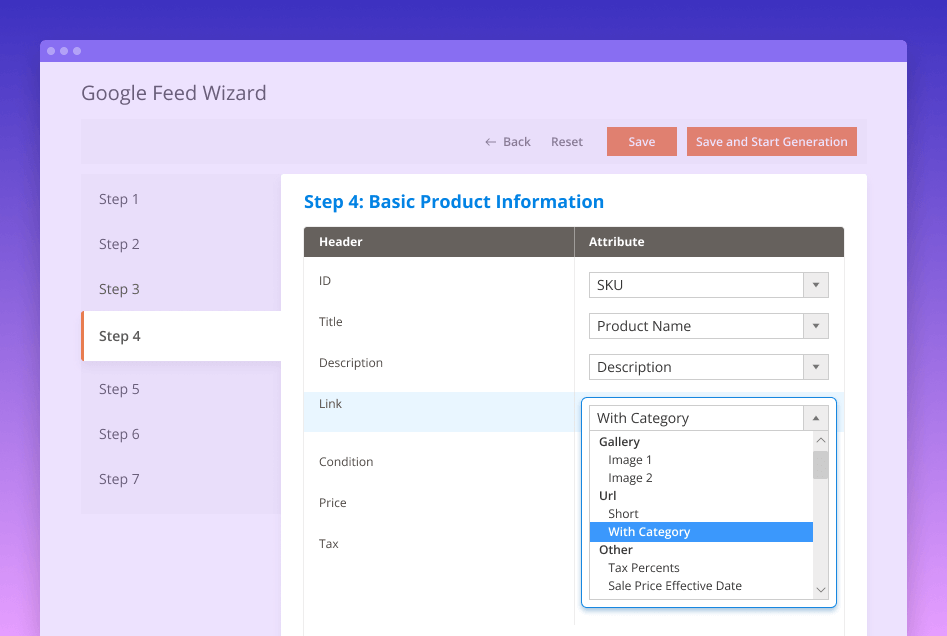
Task: Open the Product Name dropdown for Title
Action: tap(816, 326)
